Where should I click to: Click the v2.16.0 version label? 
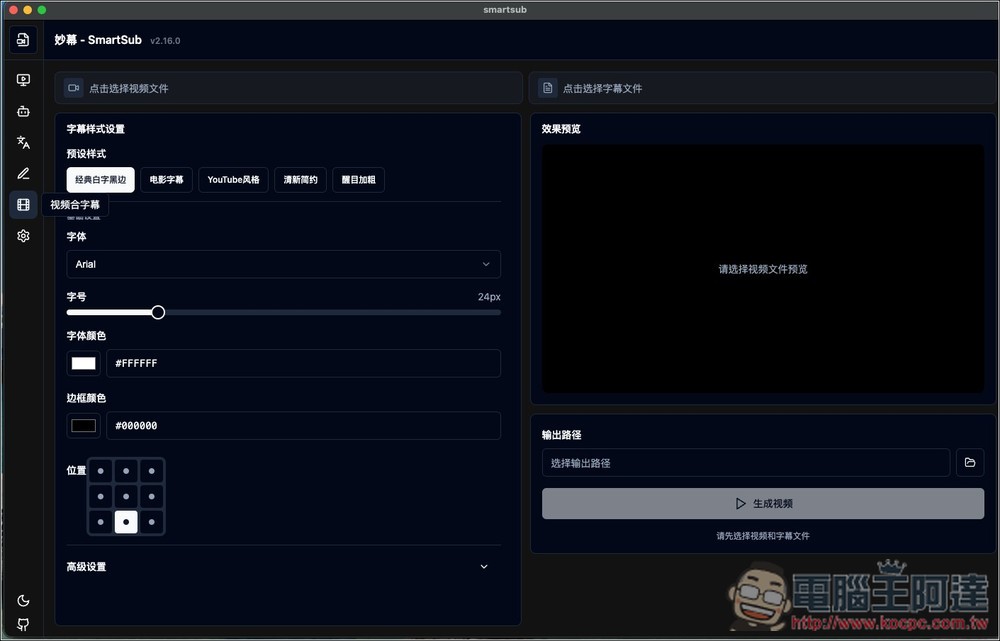165,41
